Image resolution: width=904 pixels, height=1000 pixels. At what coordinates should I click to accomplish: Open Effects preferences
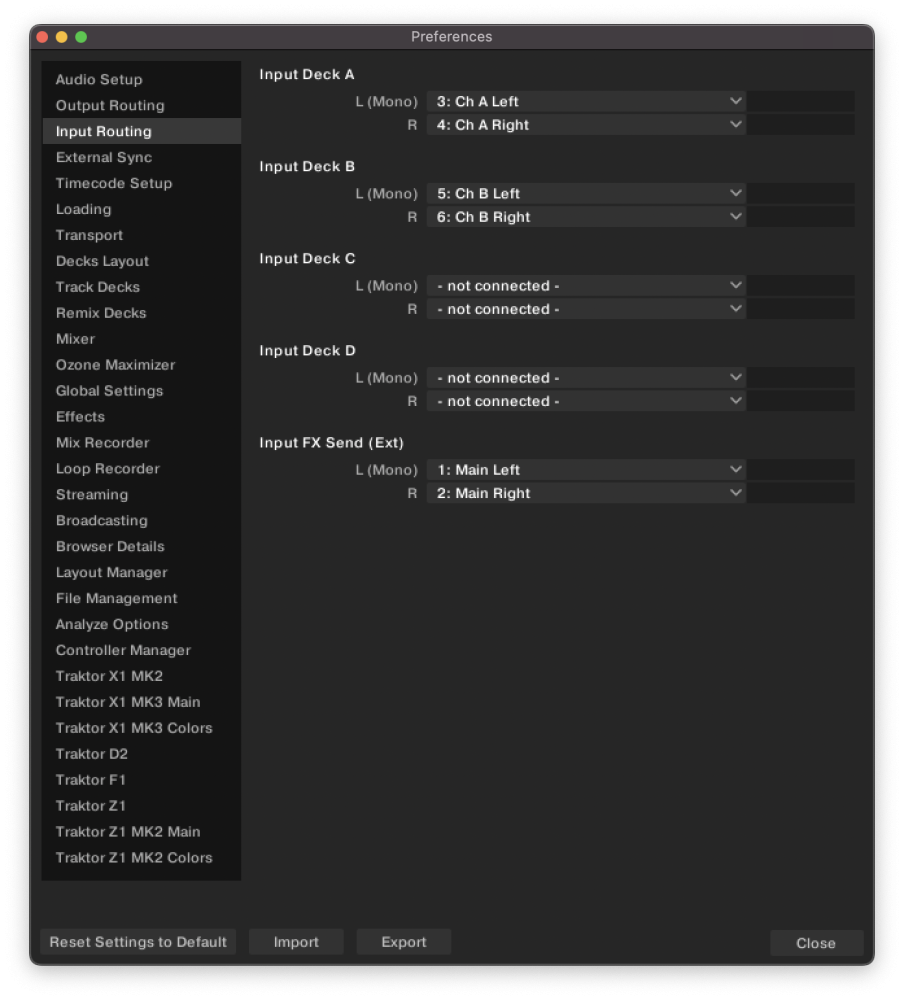(142, 416)
